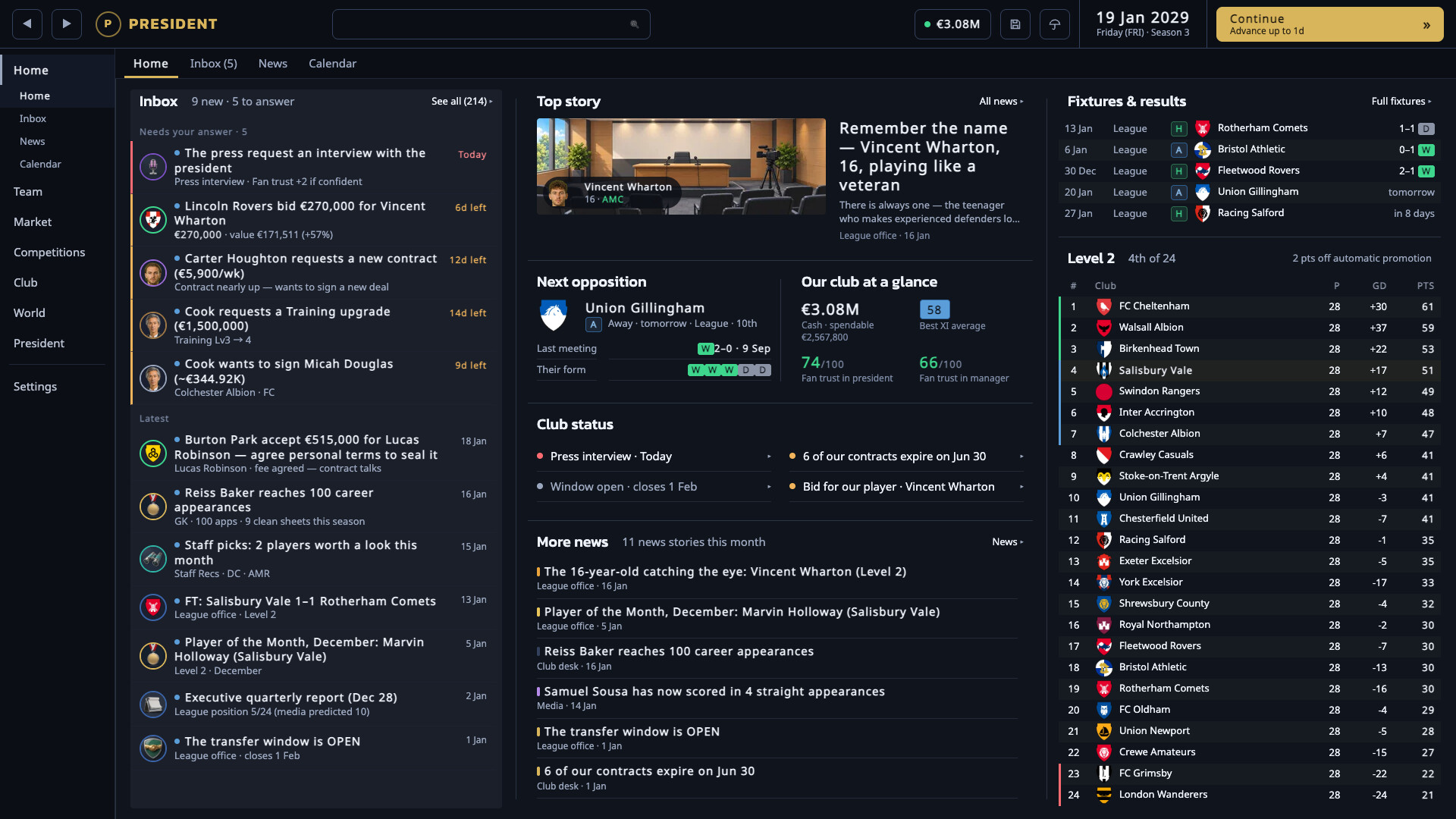The image size is (1456, 819).
Task: Open Market in the sidebar
Action: tap(58, 222)
